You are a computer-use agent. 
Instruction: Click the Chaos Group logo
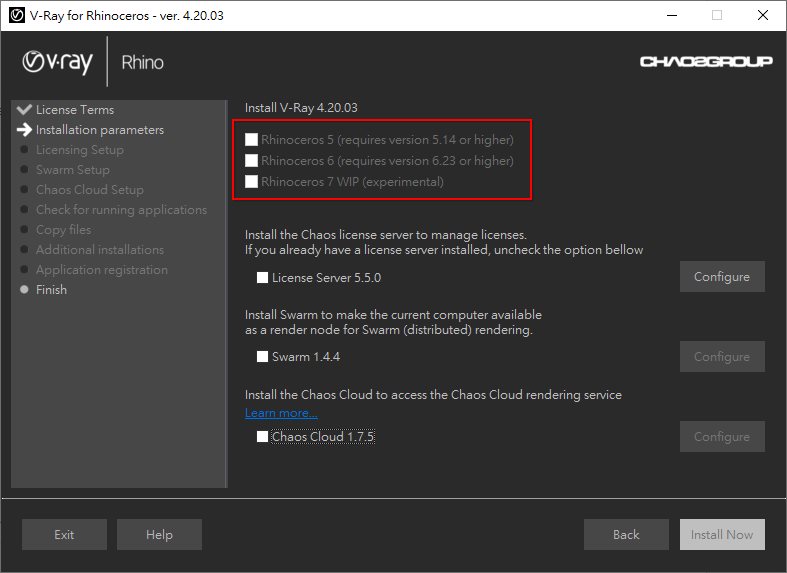(x=706, y=62)
